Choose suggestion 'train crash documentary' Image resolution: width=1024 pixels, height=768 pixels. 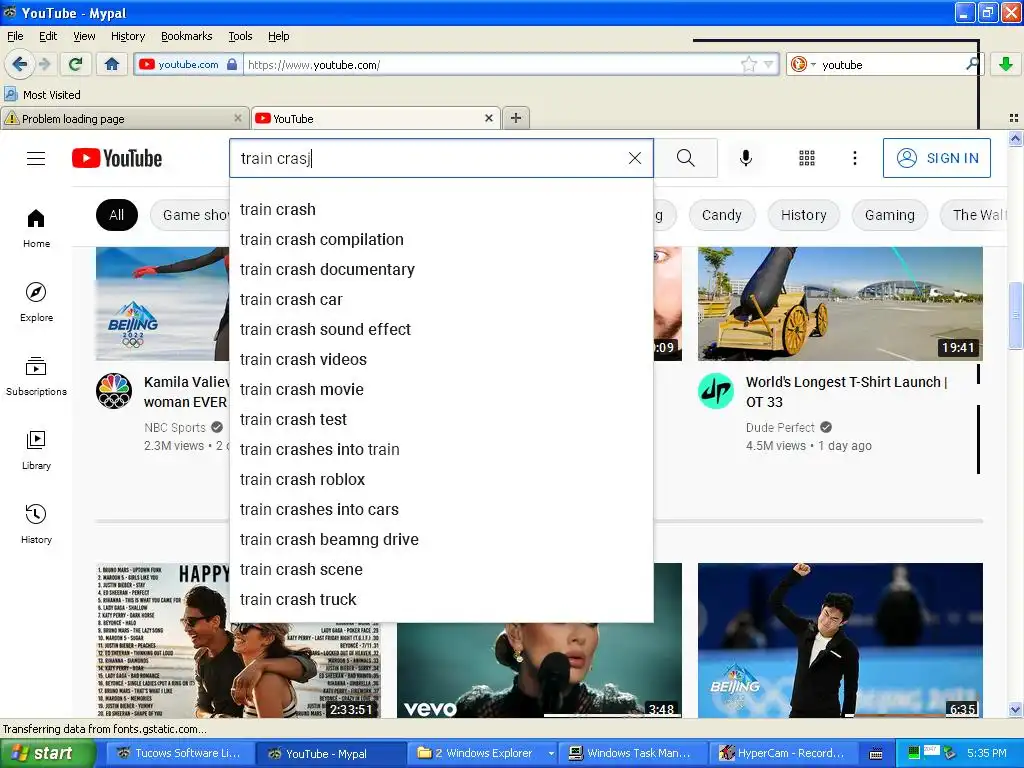[x=441, y=270]
